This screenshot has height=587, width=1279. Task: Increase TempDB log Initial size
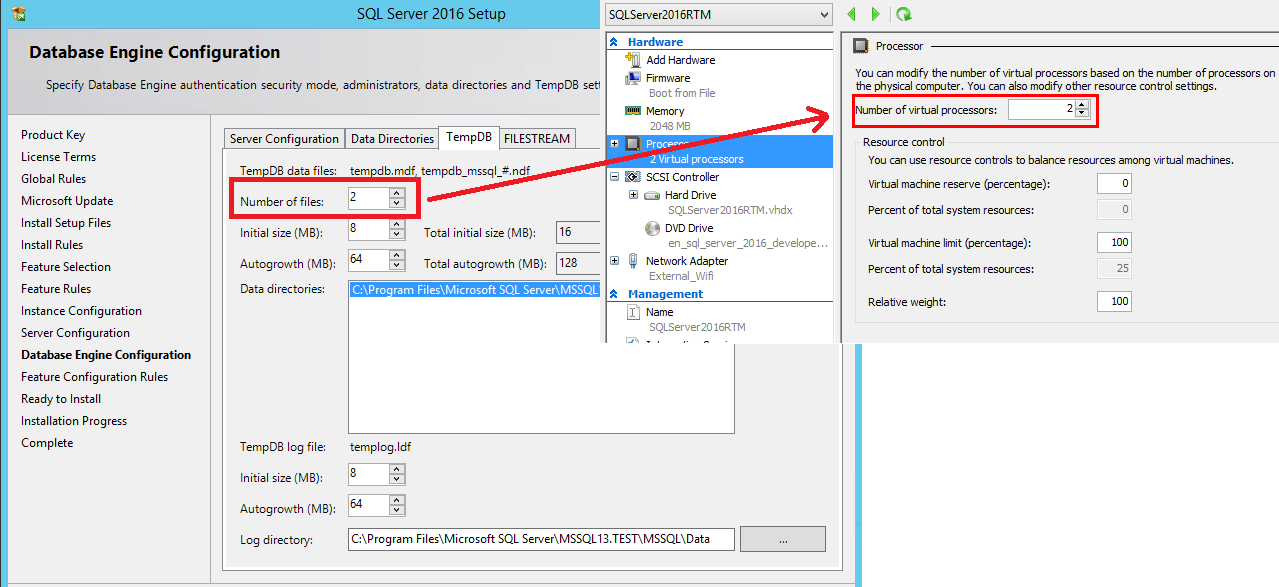point(397,468)
